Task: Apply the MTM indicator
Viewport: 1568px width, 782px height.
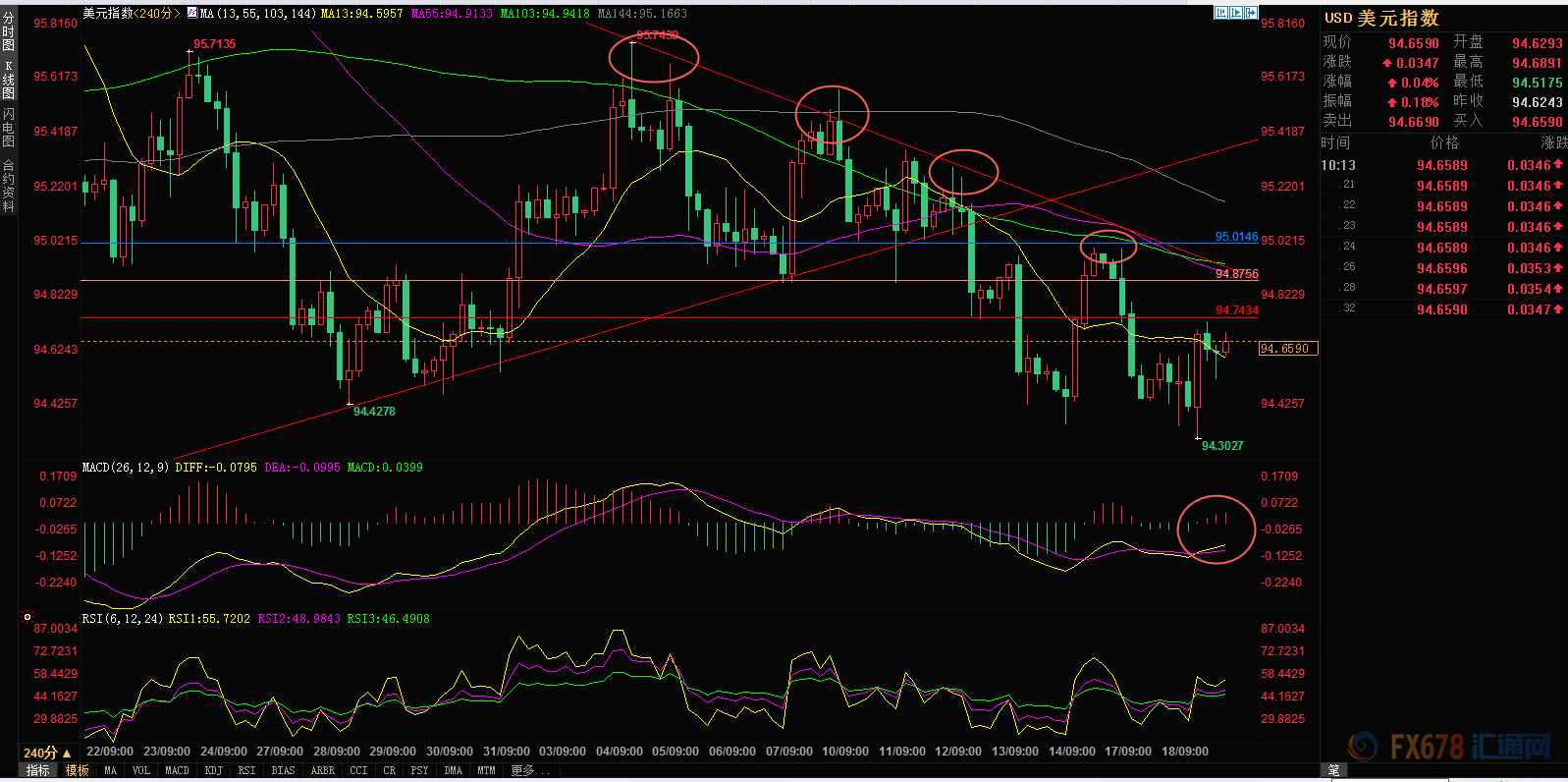Action: tap(486, 770)
